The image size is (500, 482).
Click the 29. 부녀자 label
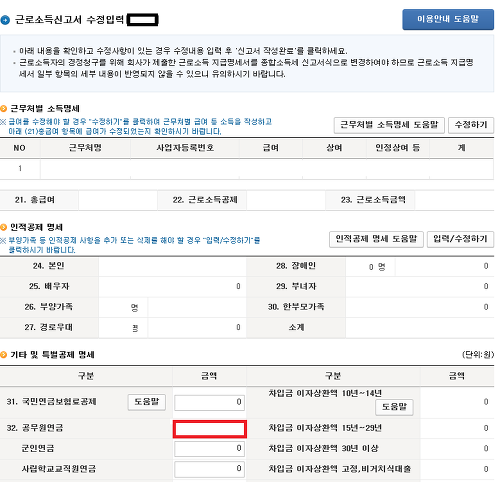[x=296, y=286]
